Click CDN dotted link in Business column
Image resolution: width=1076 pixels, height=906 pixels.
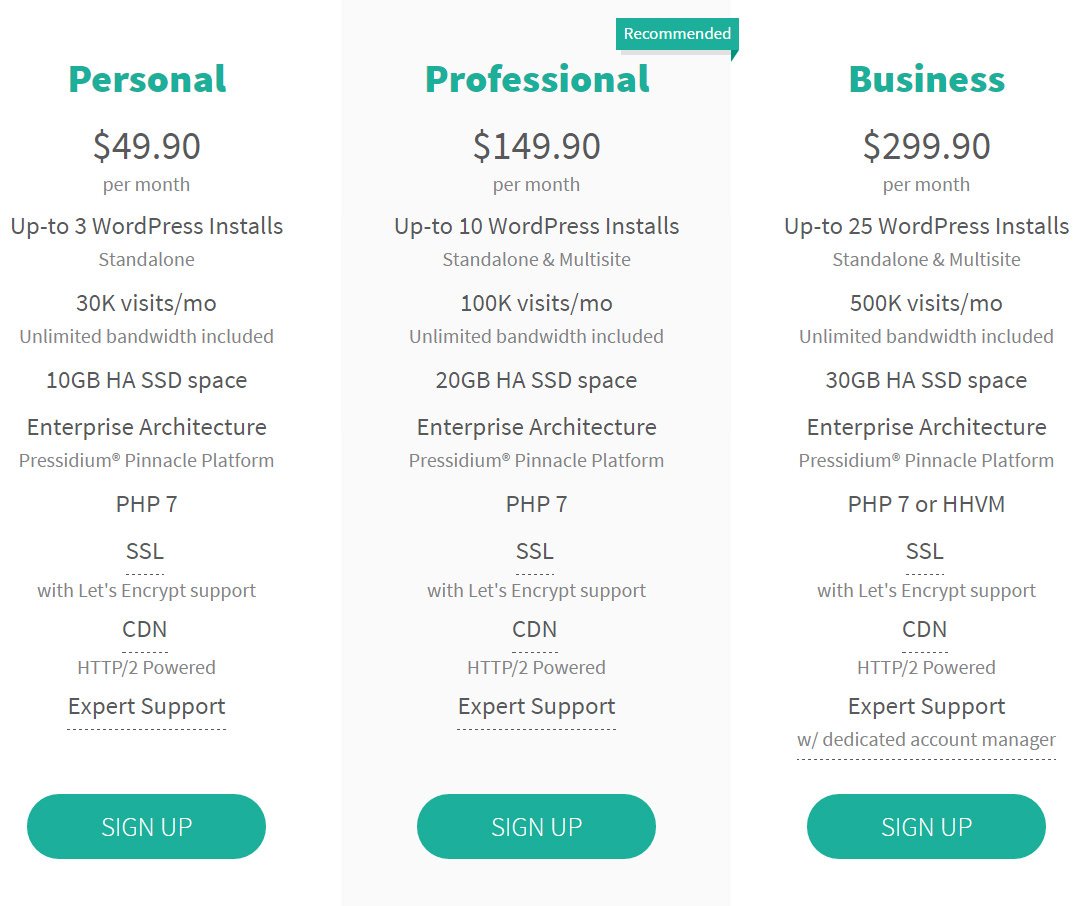[x=924, y=629]
